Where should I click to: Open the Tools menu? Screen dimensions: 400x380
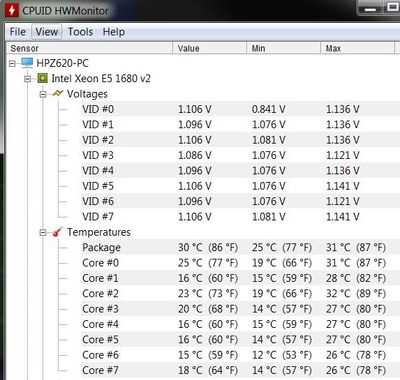(80, 32)
